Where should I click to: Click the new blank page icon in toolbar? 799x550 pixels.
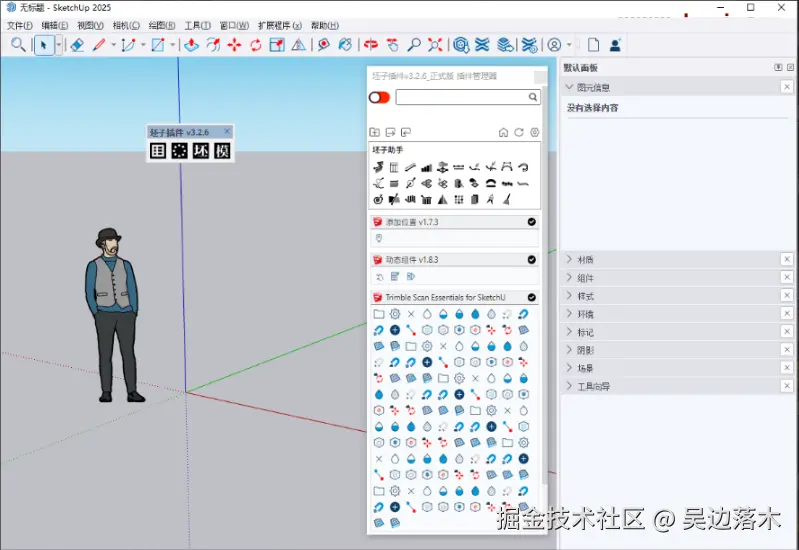pos(593,45)
